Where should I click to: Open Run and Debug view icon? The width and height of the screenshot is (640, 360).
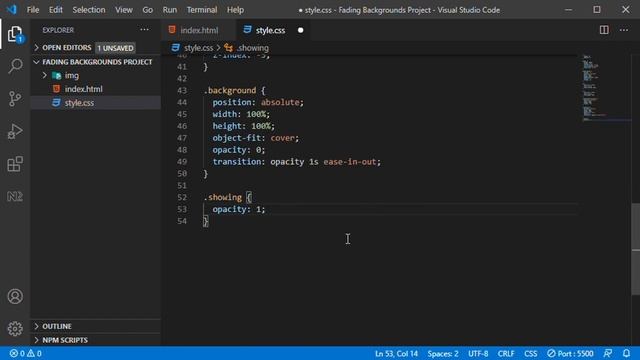15,131
